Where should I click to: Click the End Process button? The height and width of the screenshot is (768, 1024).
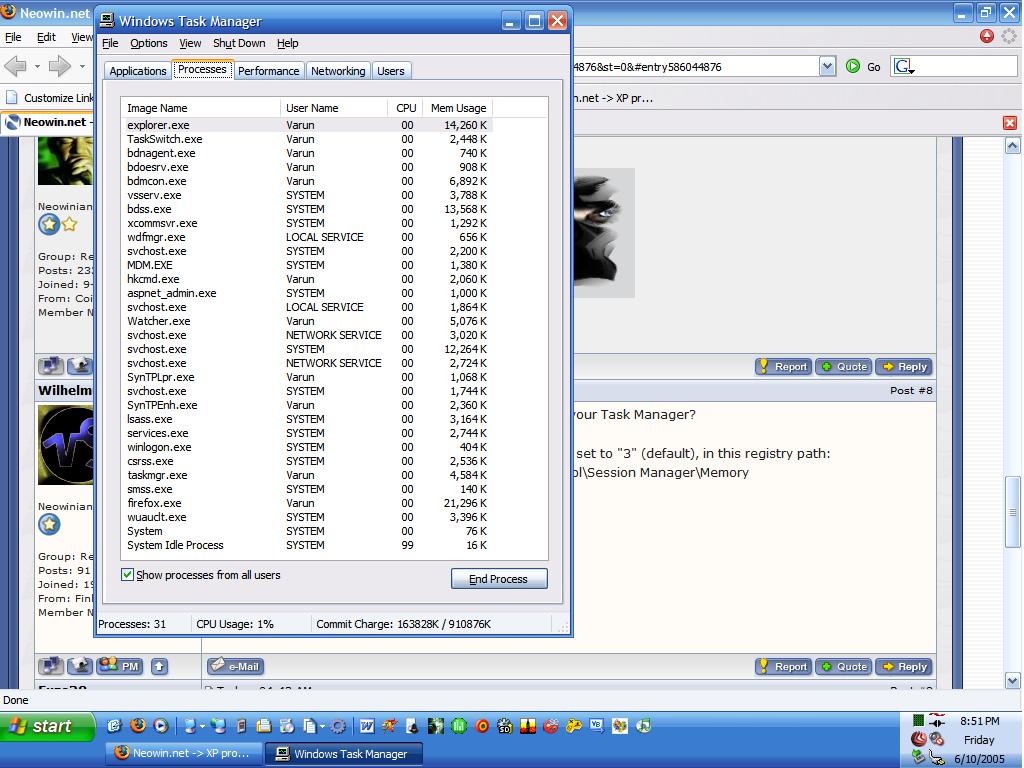(x=498, y=578)
